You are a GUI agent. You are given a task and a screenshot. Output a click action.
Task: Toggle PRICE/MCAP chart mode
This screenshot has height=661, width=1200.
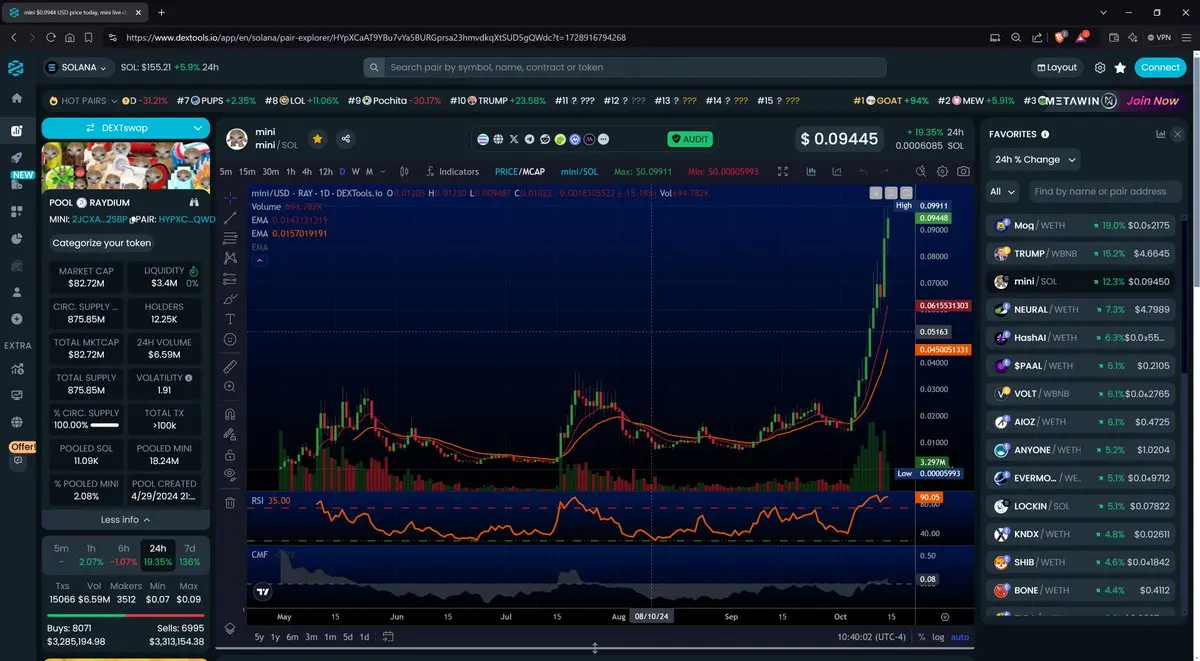tap(520, 171)
